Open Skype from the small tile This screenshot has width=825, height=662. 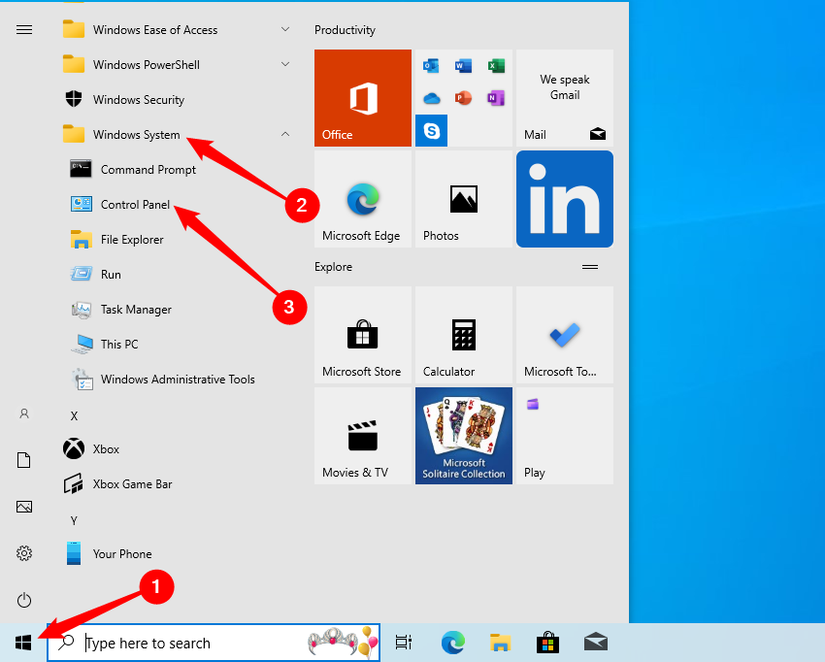tap(431, 130)
